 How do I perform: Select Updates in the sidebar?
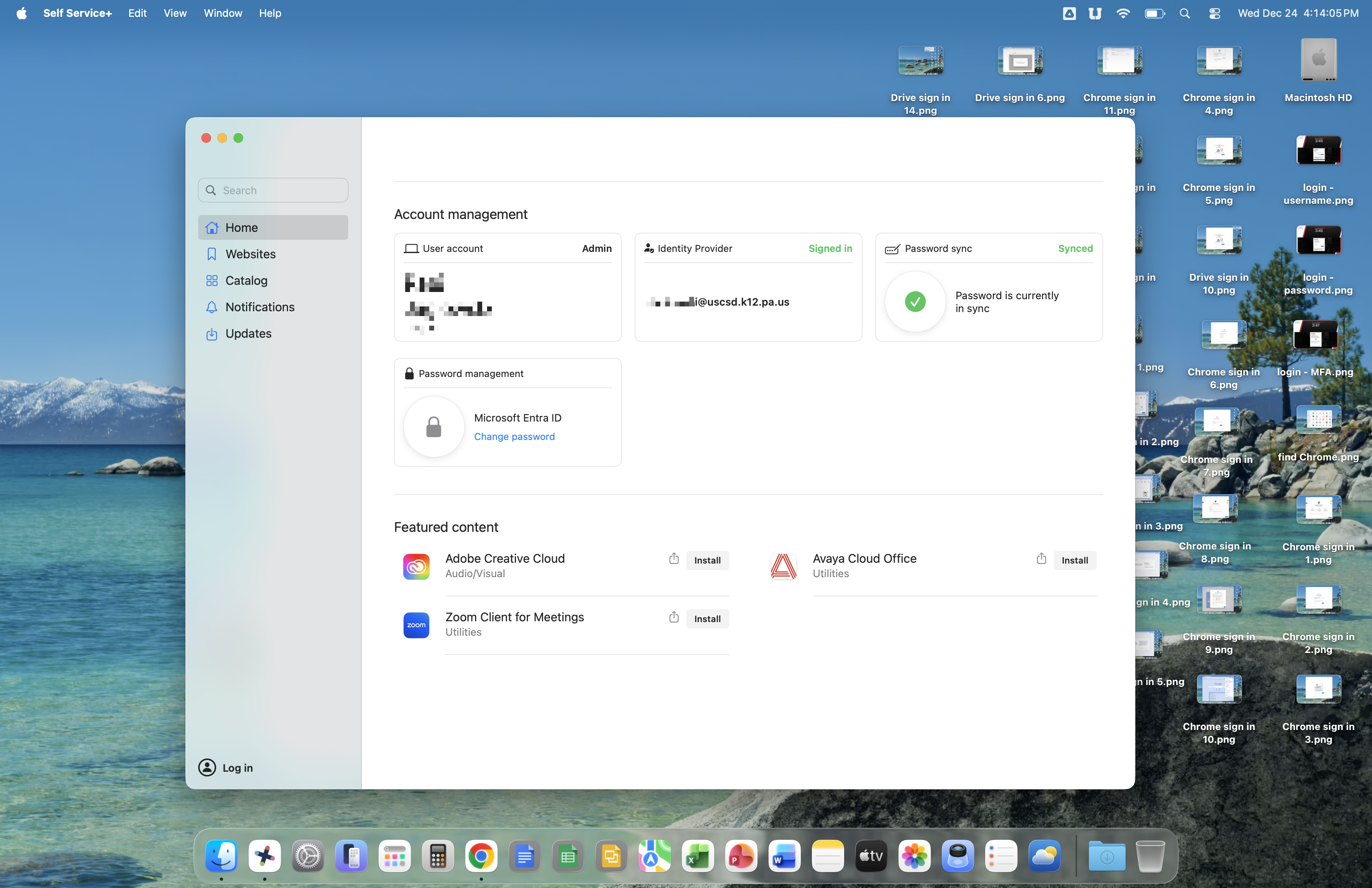click(248, 334)
